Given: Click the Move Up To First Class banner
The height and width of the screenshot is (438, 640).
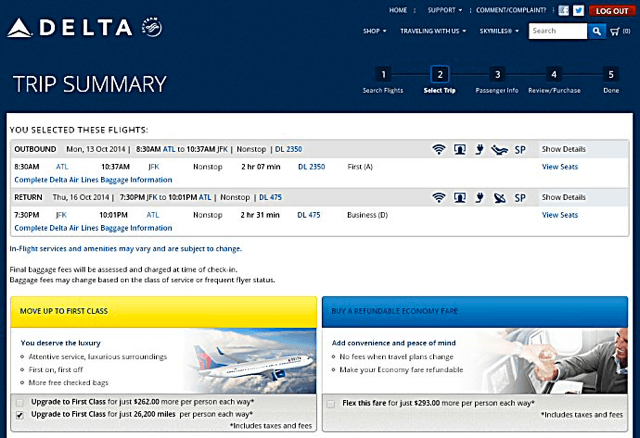Looking at the screenshot, I should [x=164, y=311].
